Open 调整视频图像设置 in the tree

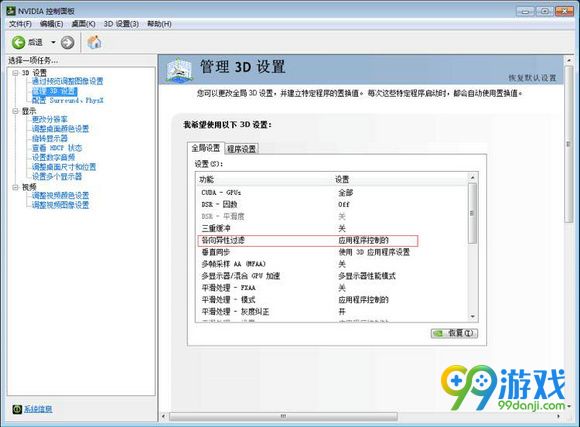point(60,205)
